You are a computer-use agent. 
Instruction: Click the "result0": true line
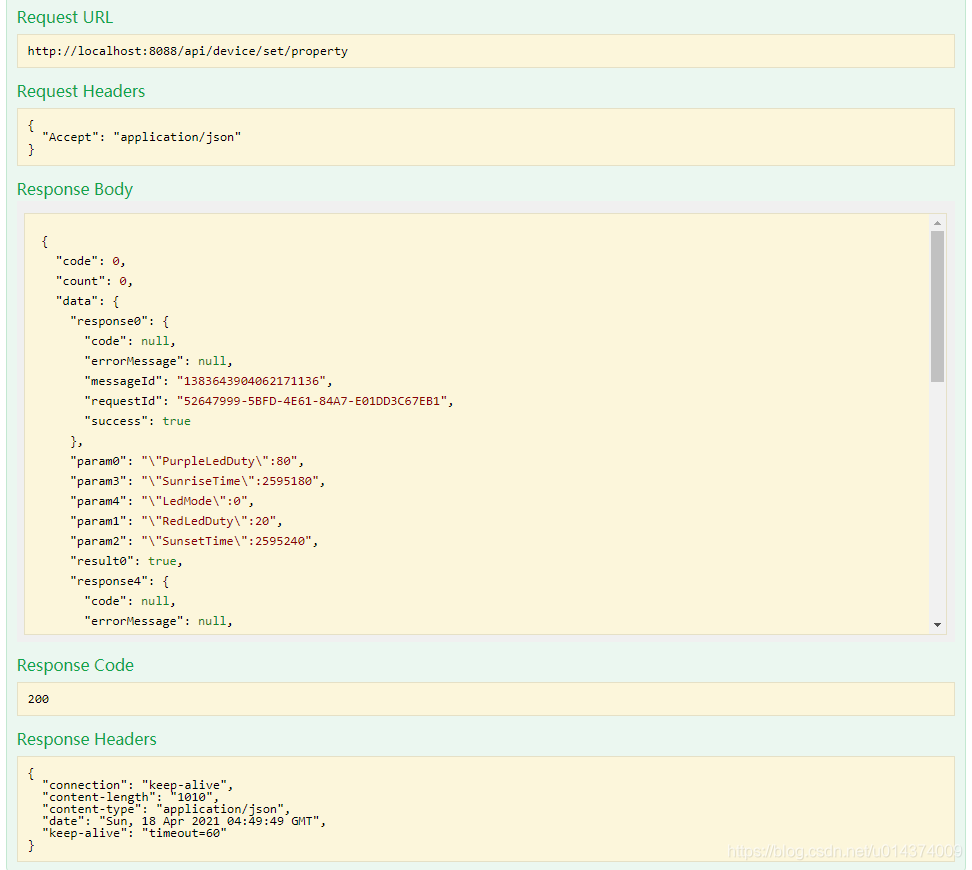coord(126,561)
